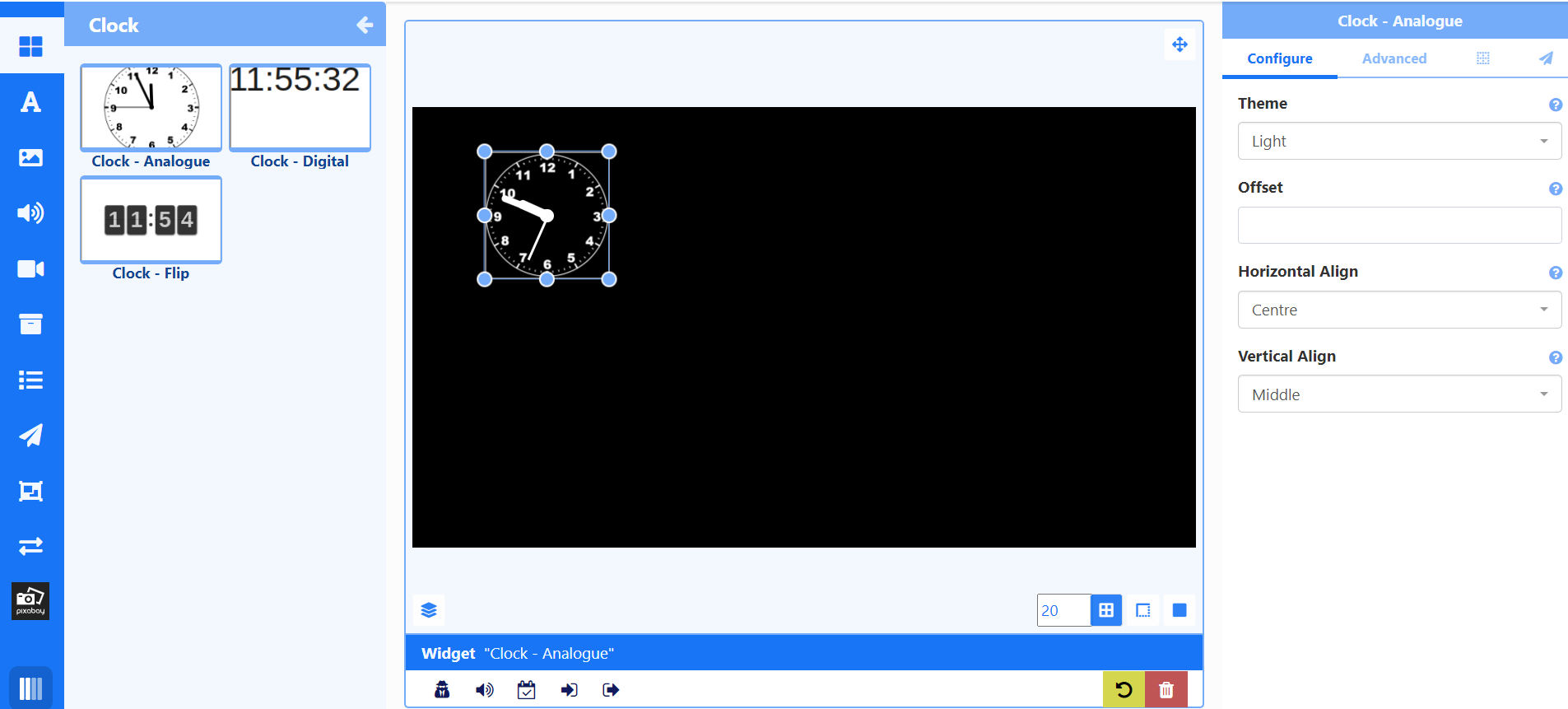
Task: Click the yellow undo button
Action: [1124, 690]
